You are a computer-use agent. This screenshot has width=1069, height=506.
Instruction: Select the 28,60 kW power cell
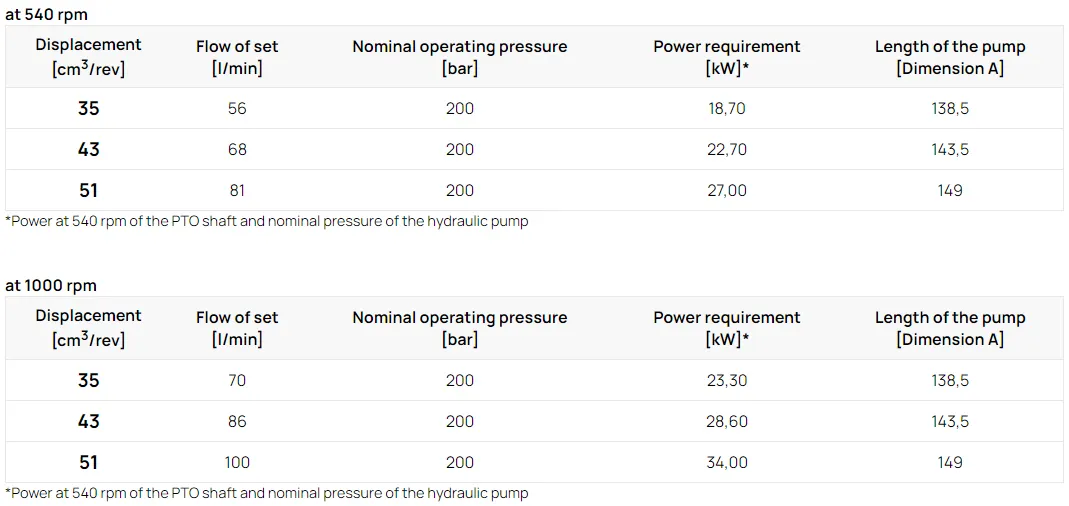(727, 421)
